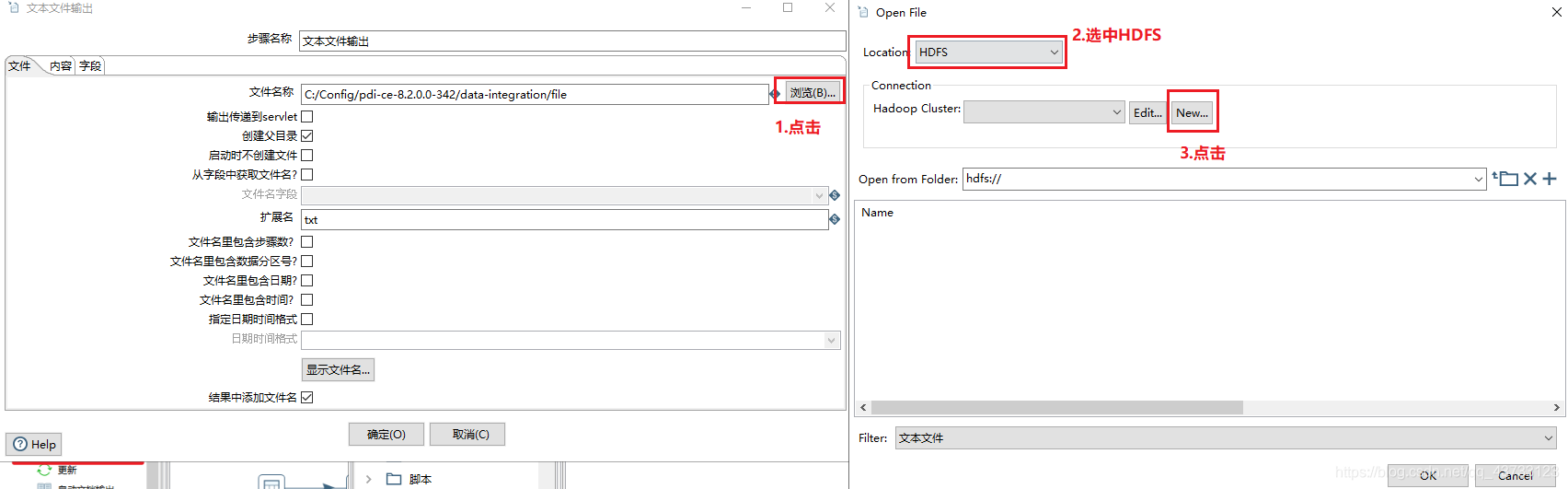Click the horizontal scrollbar thumb in file list
The width and height of the screenshot is (1568, 489).
pyautogui.click(x=1056, y=407)
